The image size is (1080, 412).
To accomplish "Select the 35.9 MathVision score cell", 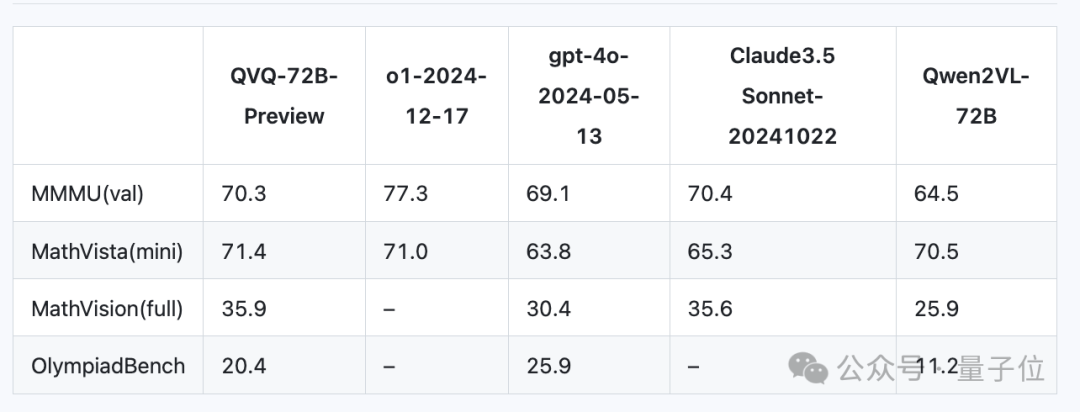I will tap(244, 309).
